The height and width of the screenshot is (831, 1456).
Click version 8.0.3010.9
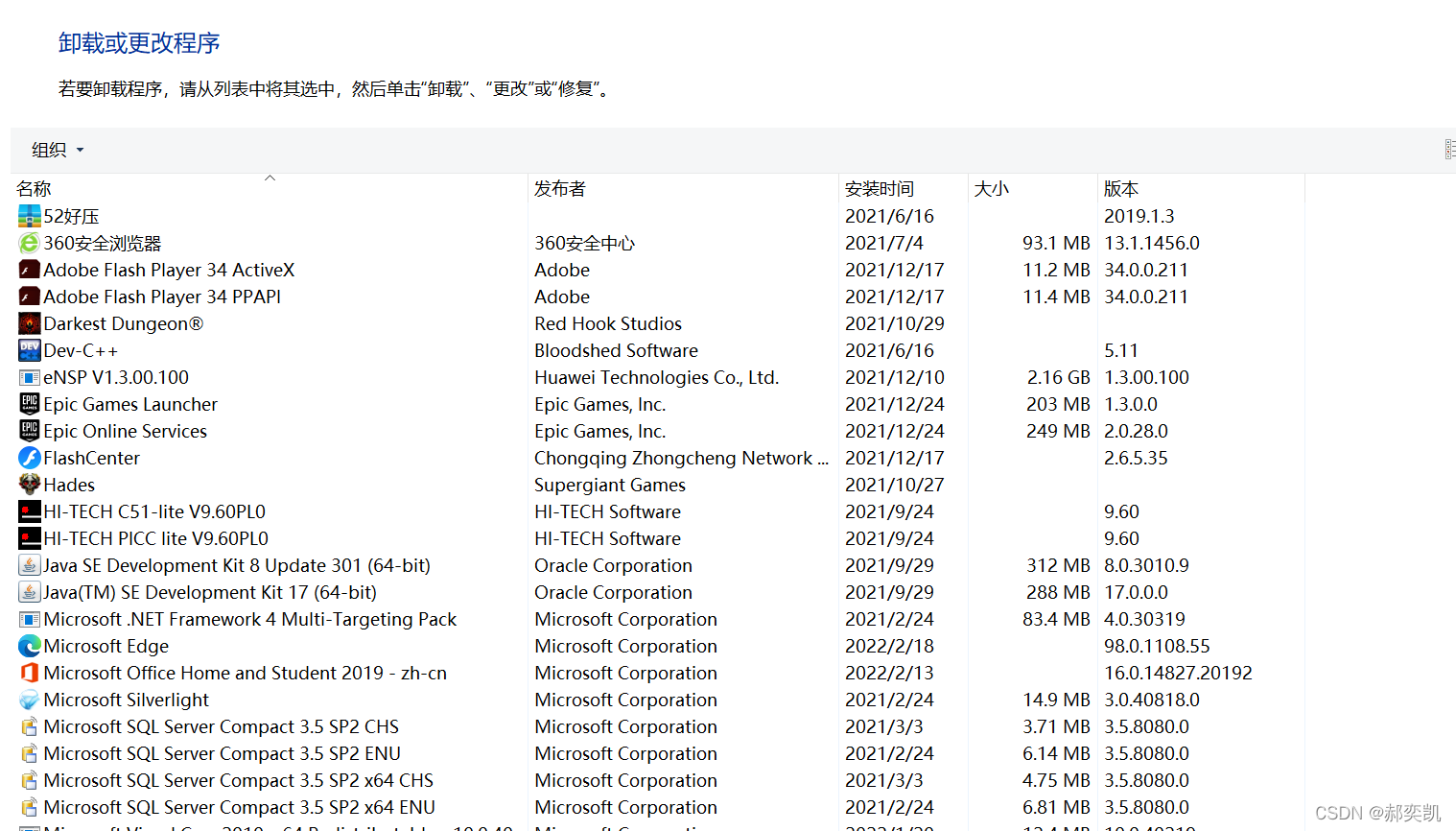coord(1147,565)
